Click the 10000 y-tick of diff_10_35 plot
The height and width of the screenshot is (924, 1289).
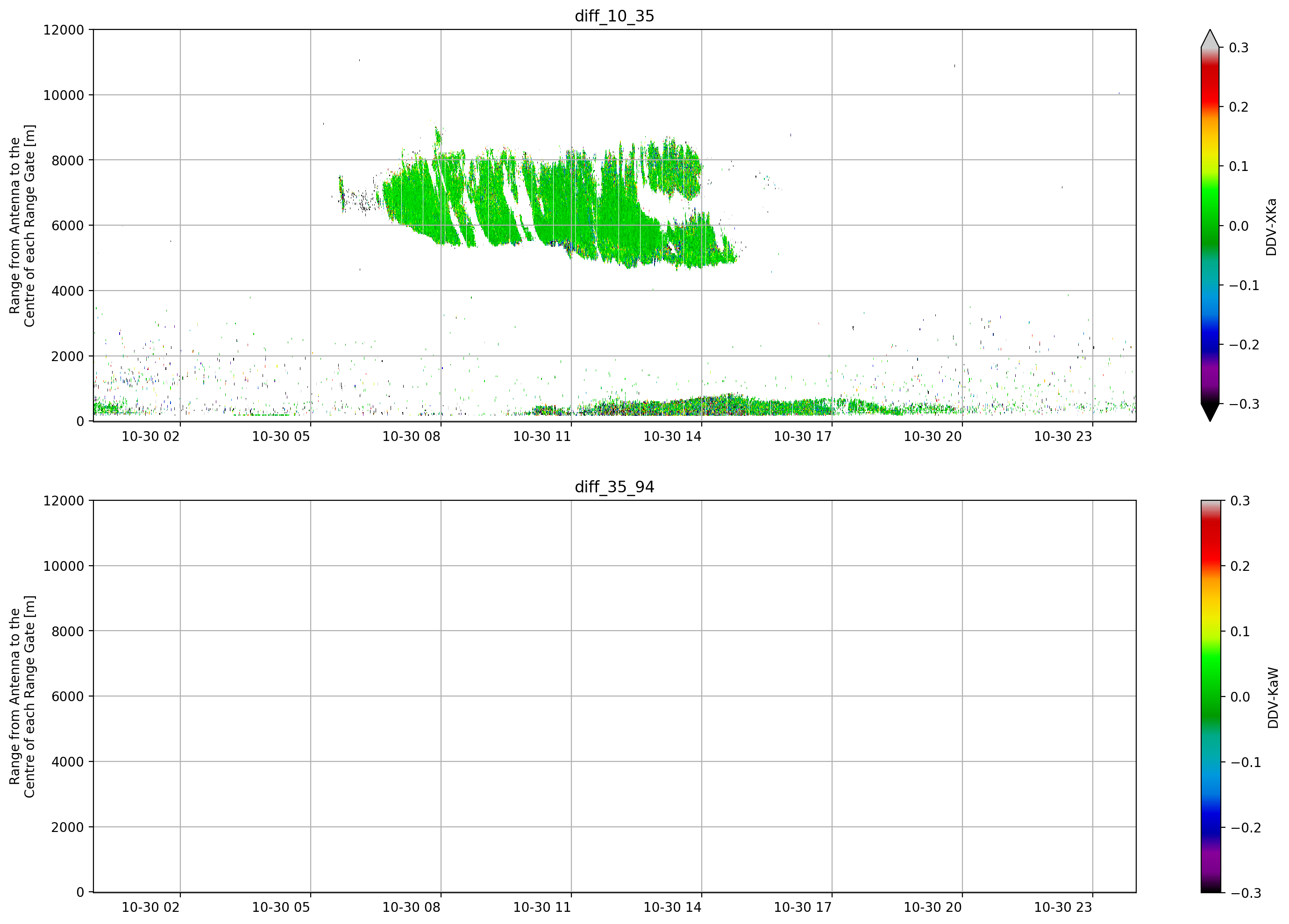click(x=64, y=95)
